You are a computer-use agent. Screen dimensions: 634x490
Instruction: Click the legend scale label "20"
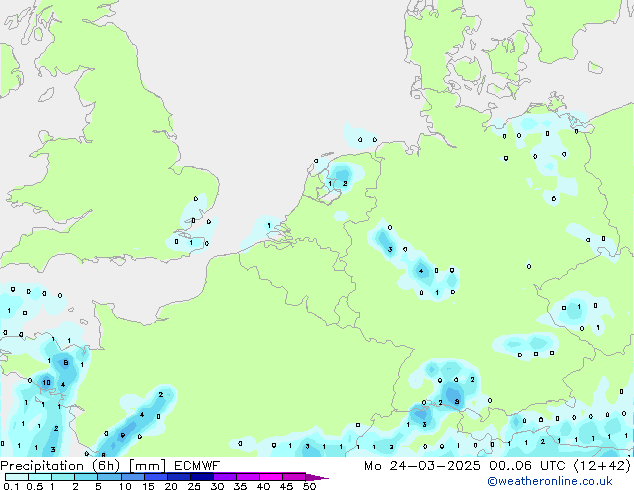coord(171,486)
